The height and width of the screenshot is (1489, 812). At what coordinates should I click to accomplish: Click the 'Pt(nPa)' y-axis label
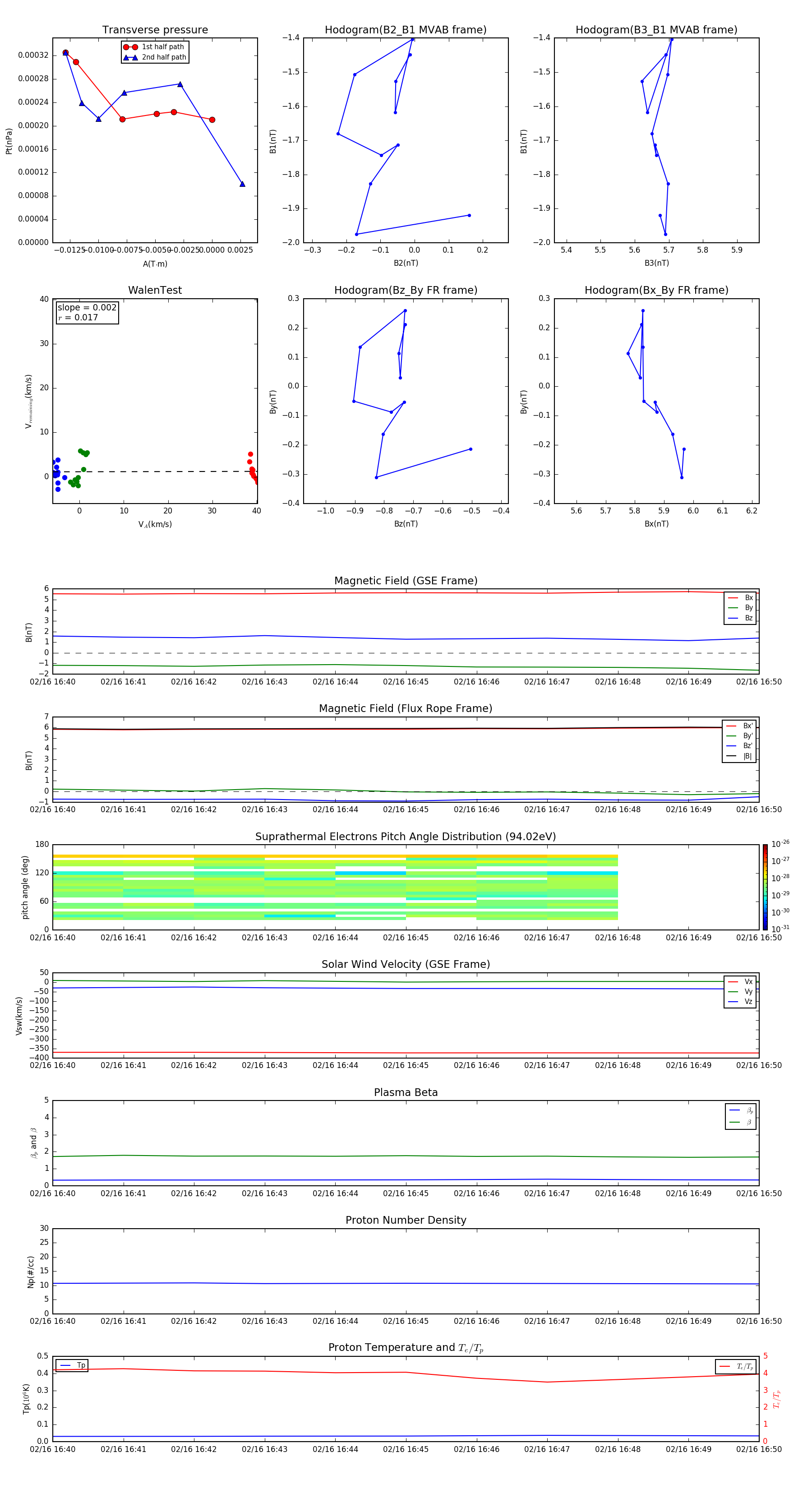pyautogui.click(x=9, y=141)
